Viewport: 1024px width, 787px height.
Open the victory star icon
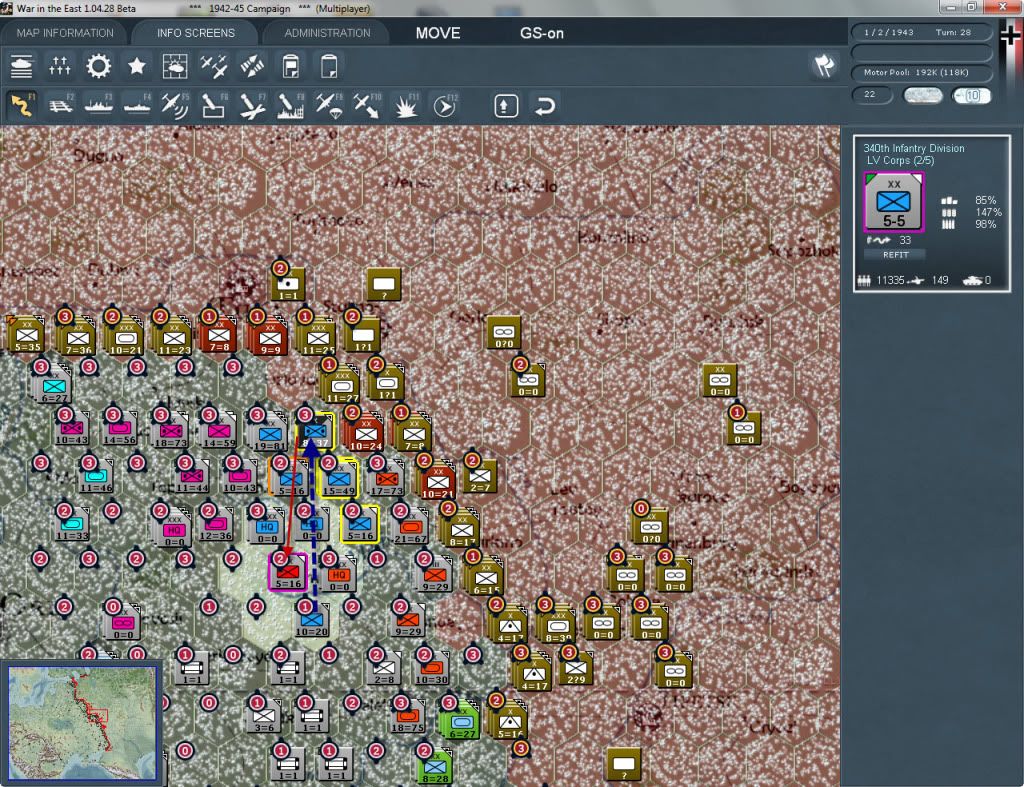136,66
